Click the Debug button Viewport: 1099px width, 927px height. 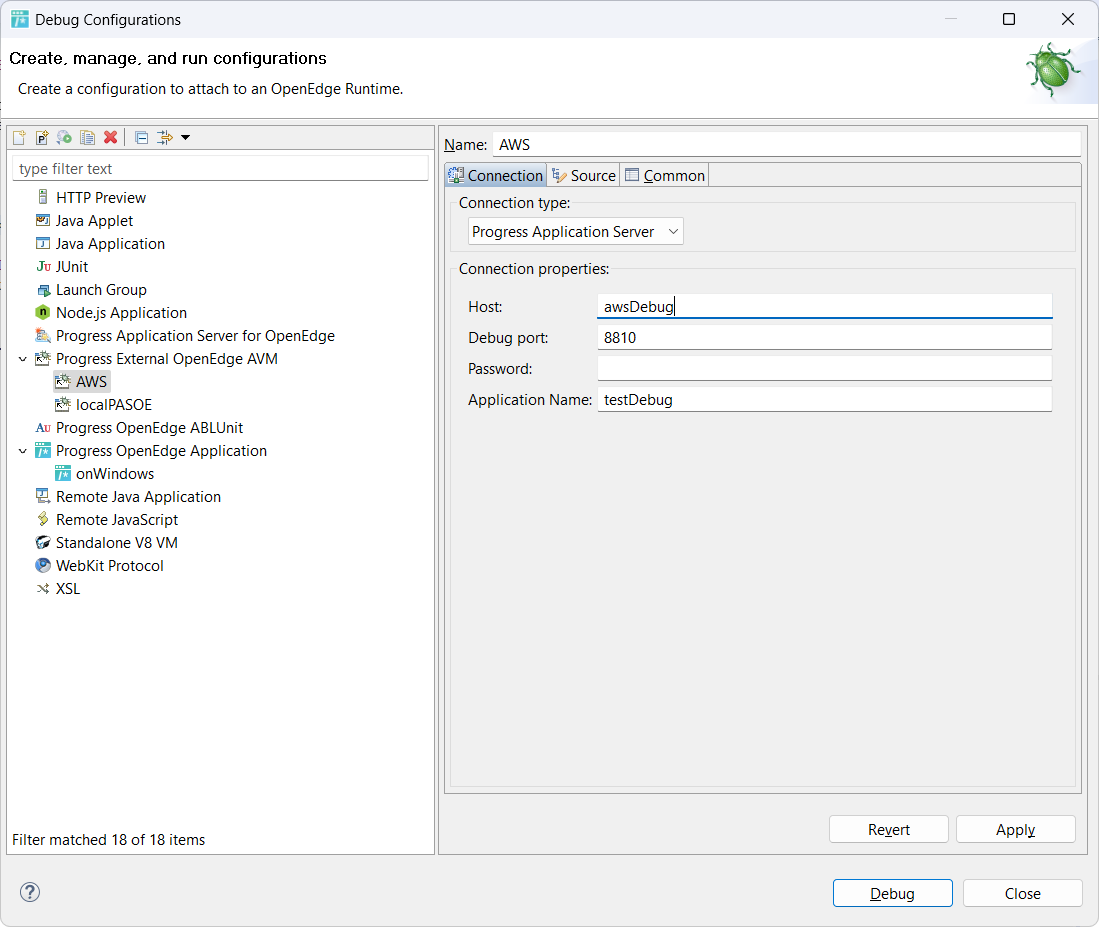(x=892, y=893)
